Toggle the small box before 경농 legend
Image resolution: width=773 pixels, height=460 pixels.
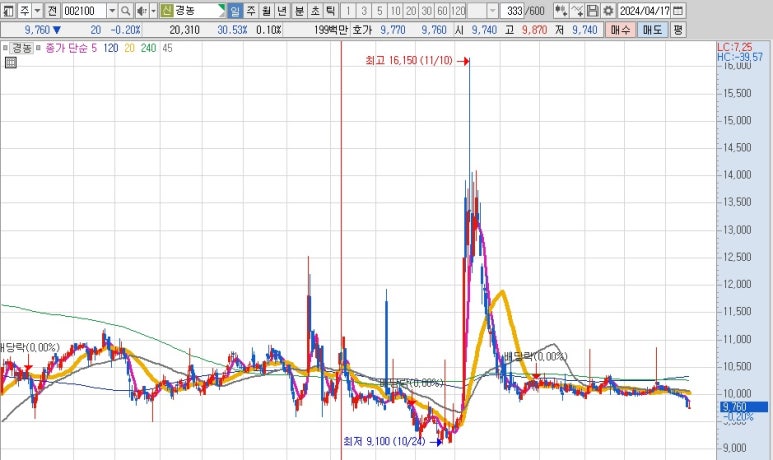pyautogui.click(x=5, y=48)
